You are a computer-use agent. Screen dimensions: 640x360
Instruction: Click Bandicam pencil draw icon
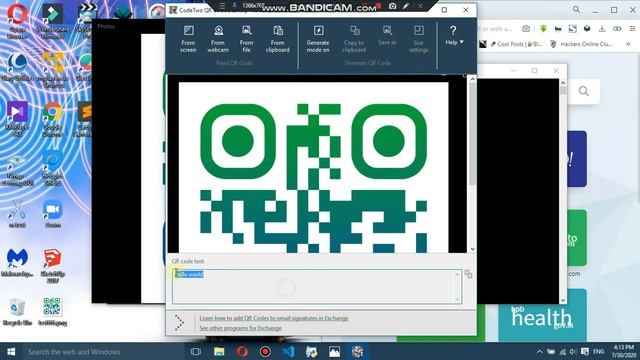[x=406, y=6]
